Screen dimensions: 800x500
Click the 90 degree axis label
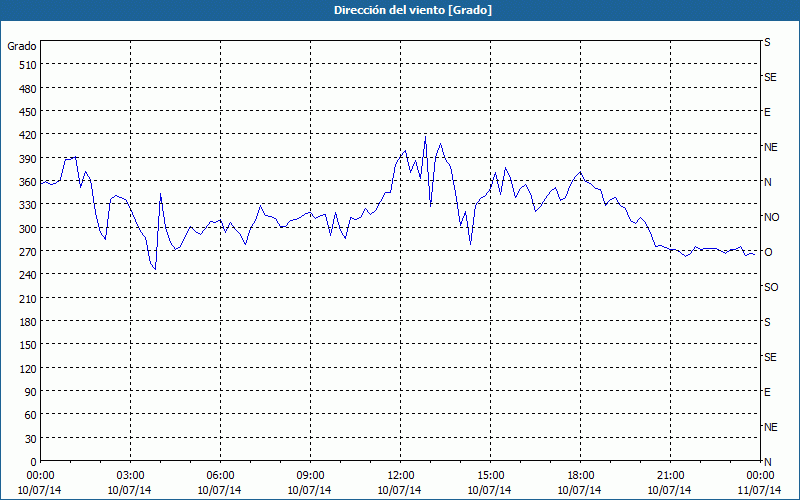[x=31, y=392]
